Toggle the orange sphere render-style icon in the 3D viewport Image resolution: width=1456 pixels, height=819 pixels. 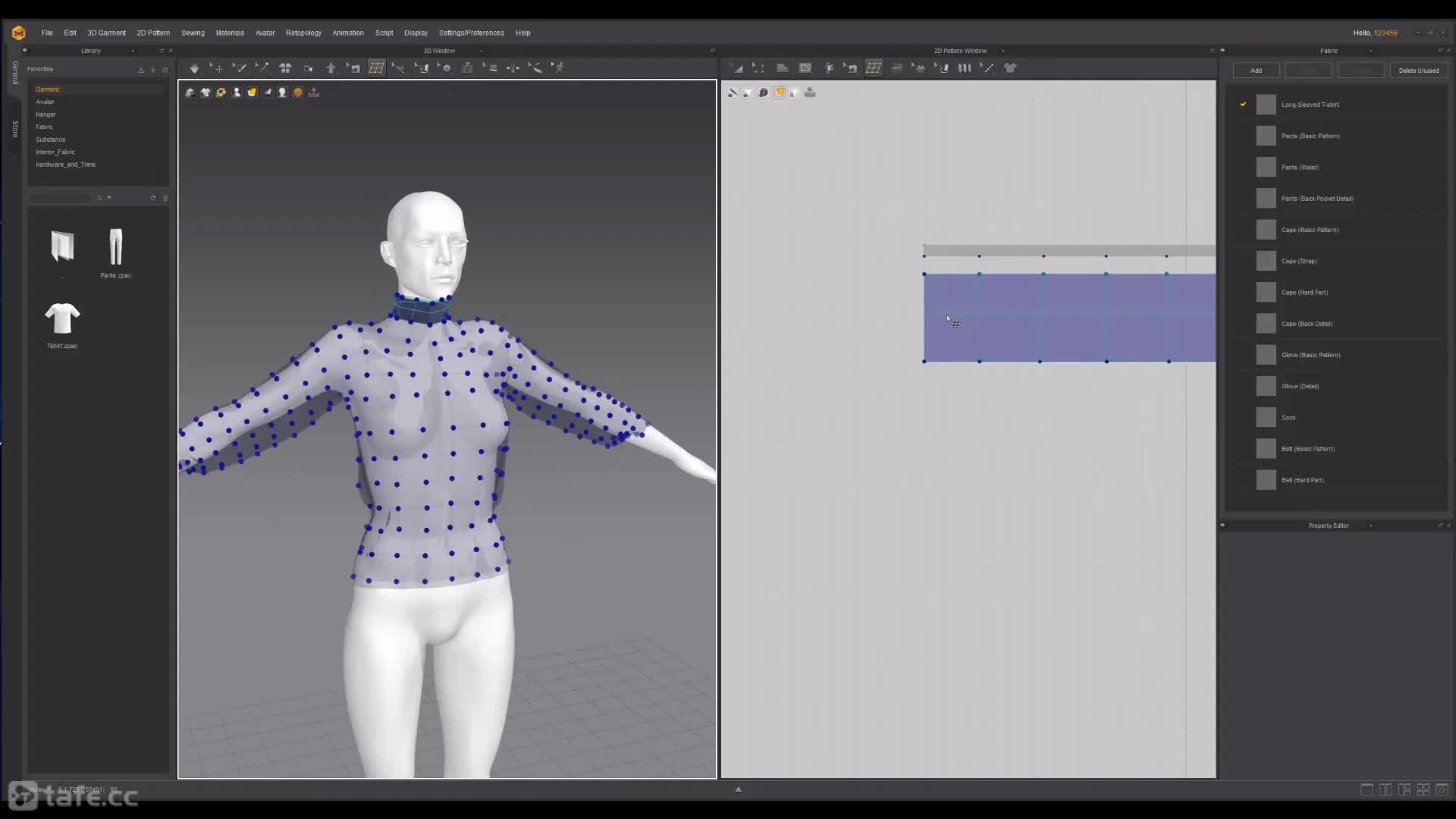[x=298, y=93]
